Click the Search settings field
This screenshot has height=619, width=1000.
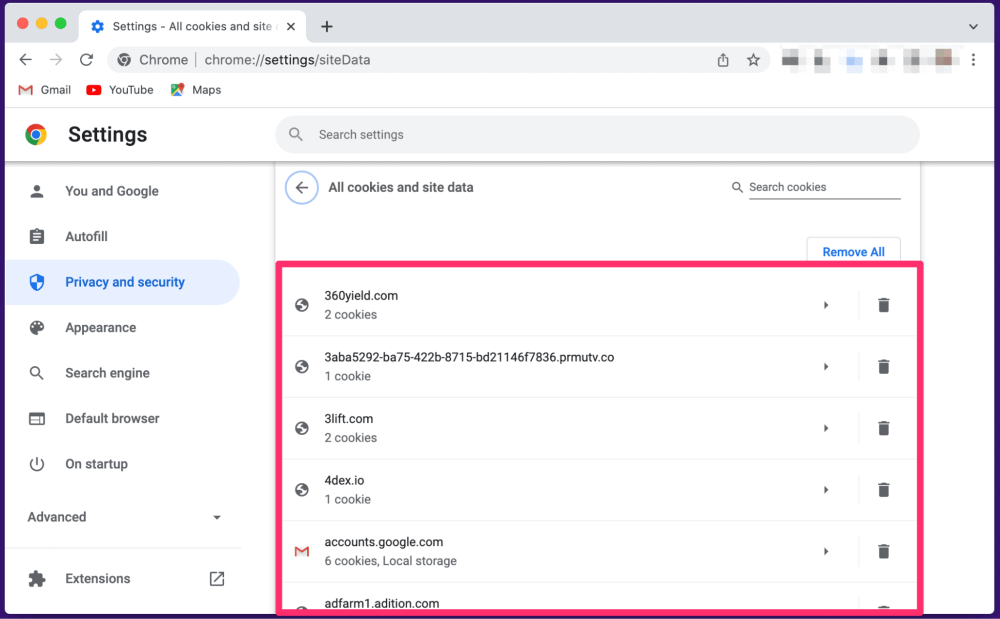(598, 135)
